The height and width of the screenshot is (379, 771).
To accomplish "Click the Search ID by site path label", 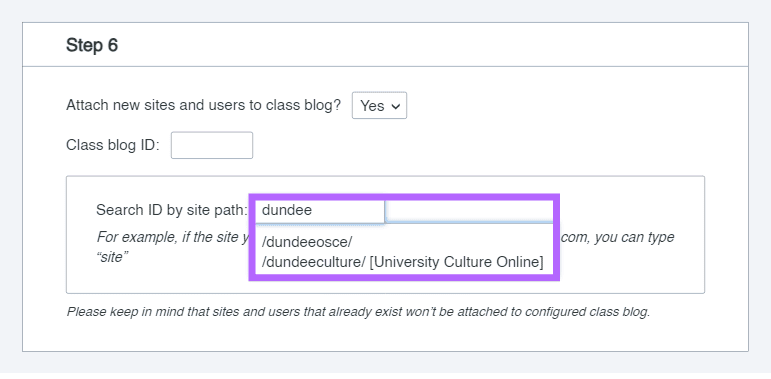I will [172, 210].
